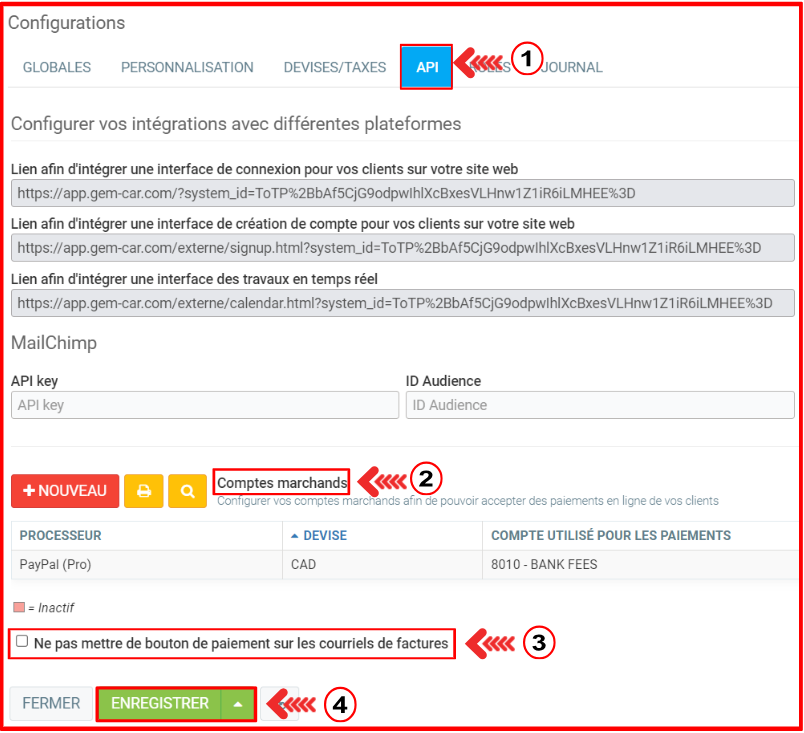Check the no payment button on invoices box
This screenshot has width=804, height=733.
pos(22,642)
